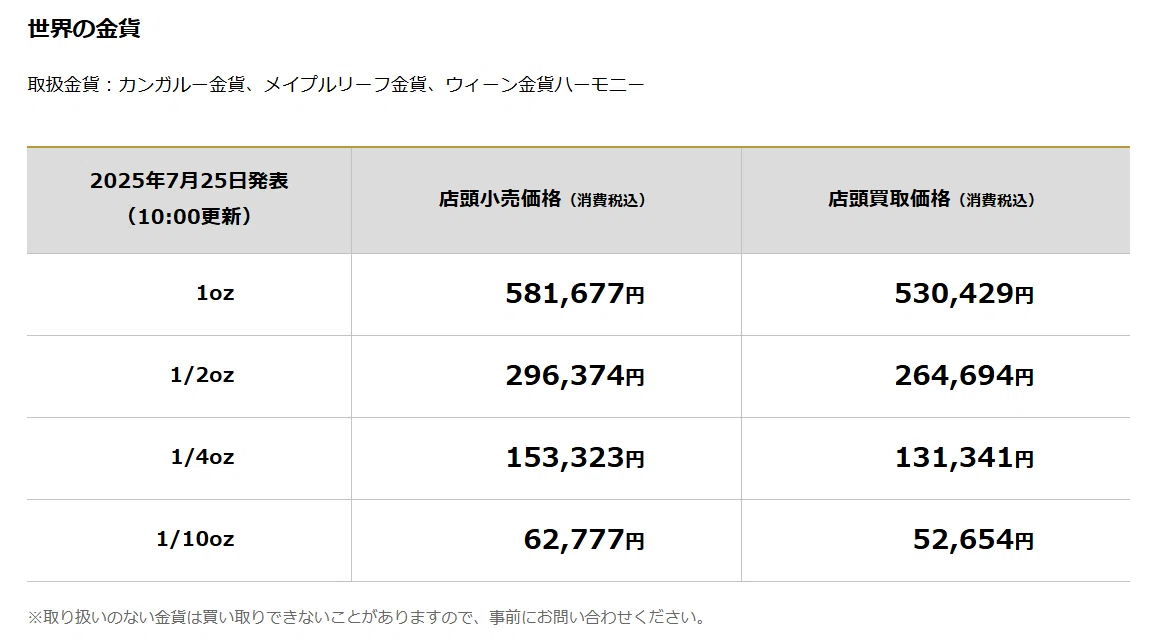
Task: Select the 1oz row label
Action: click(215, 294)
